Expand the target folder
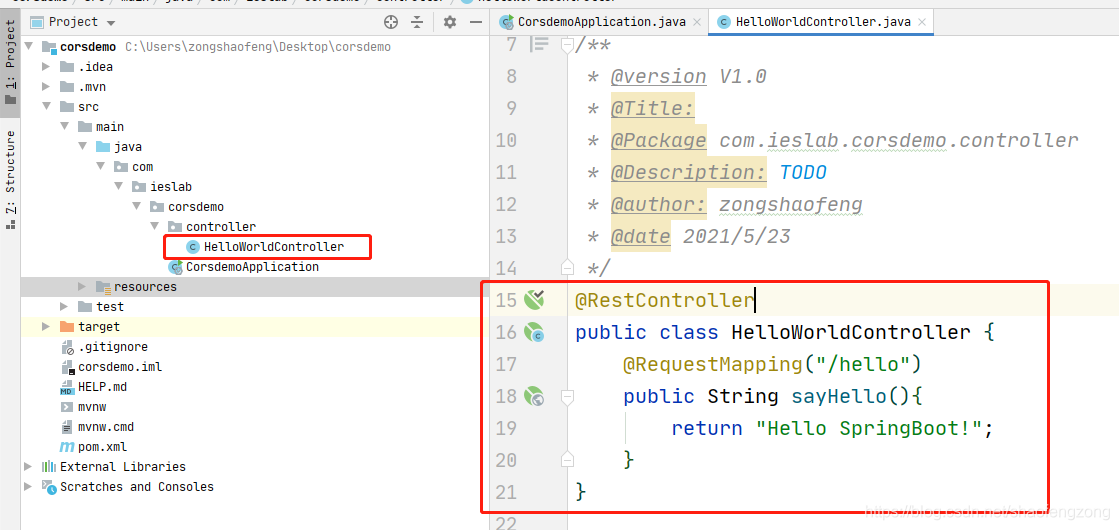 (x=46, y=327)
